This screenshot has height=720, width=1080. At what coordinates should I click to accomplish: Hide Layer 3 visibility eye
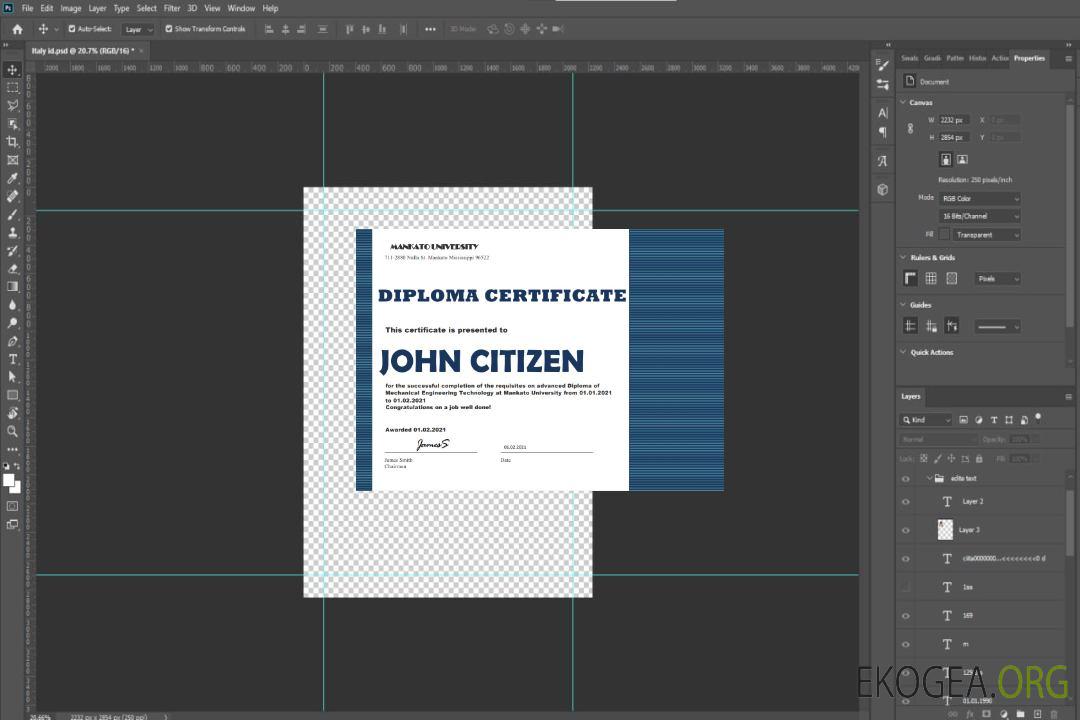pyautogui.click(x=906, y=531)
